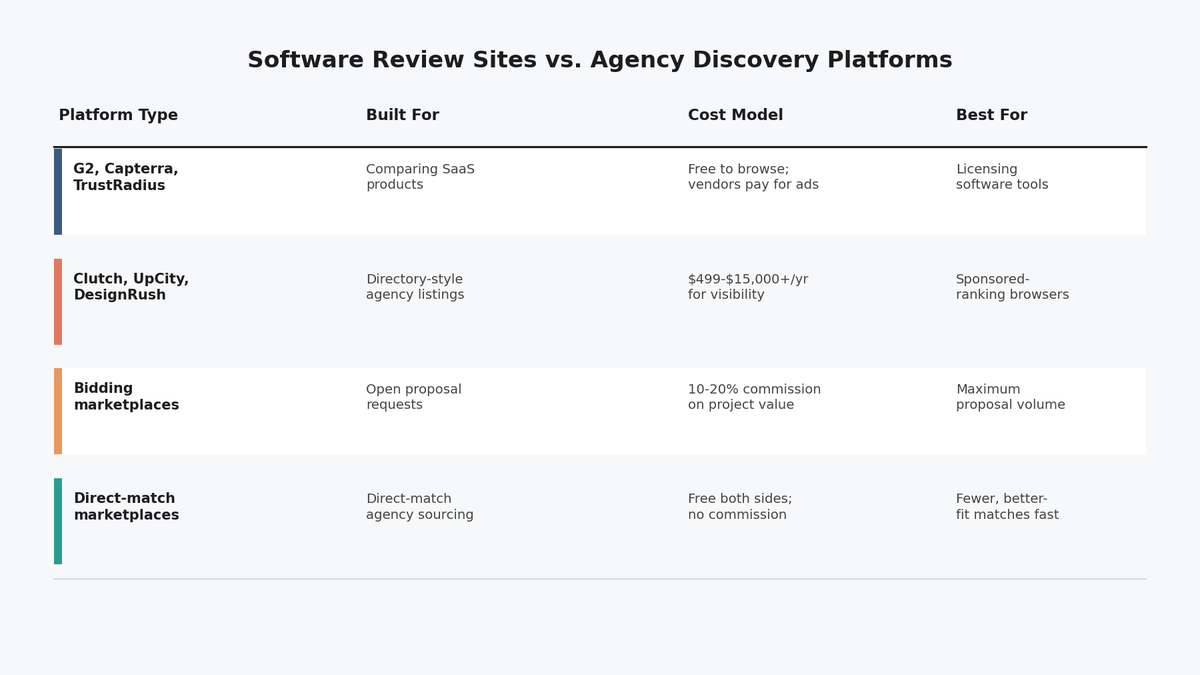The image size is (1200, 675).
Task: Click the 'Comparing SaaS products' cell
Action: 420,177
